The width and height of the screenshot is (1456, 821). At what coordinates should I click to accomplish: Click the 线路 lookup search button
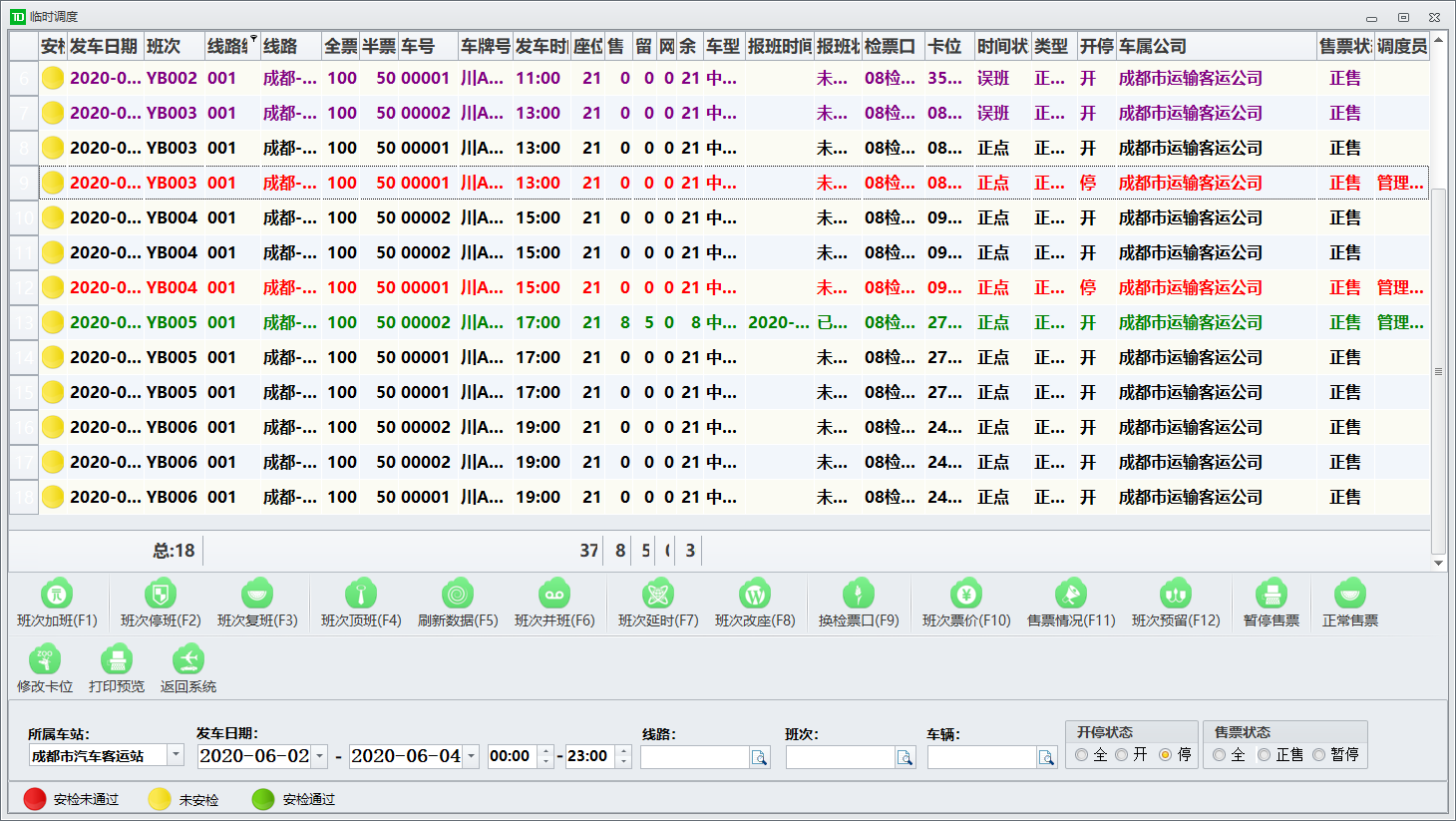(x=760, y=758)
